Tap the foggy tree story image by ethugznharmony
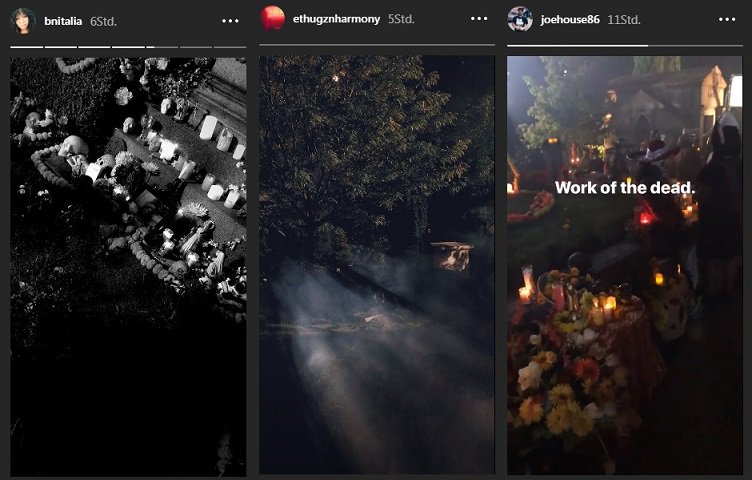The height and width of the screenshot is (480, 752). tap(377, 265)
